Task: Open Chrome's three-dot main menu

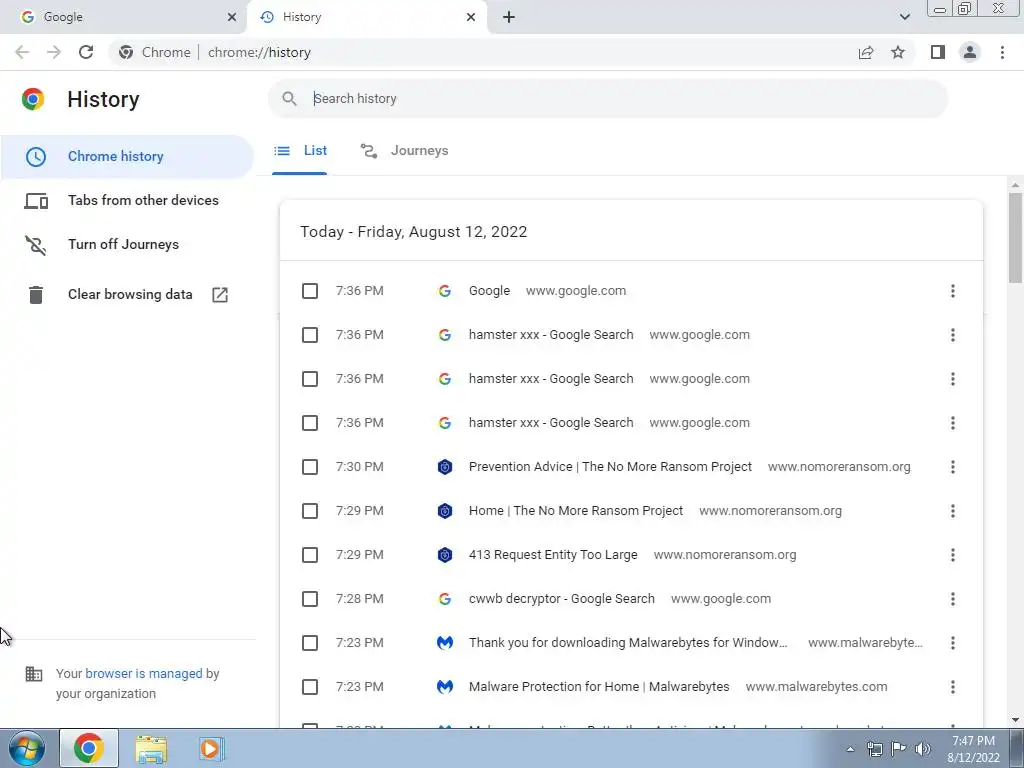Action: click(x=1002, y=52)
